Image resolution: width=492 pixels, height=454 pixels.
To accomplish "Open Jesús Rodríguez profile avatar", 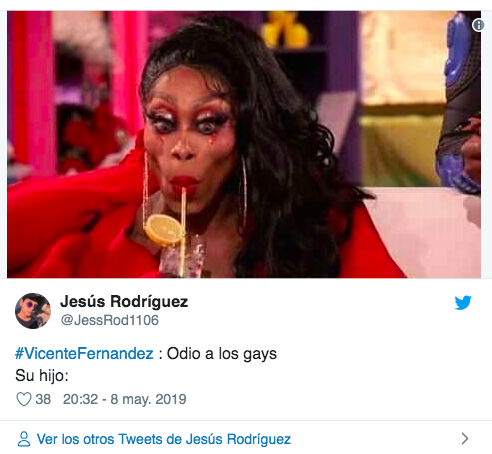I will click(33, 311).
